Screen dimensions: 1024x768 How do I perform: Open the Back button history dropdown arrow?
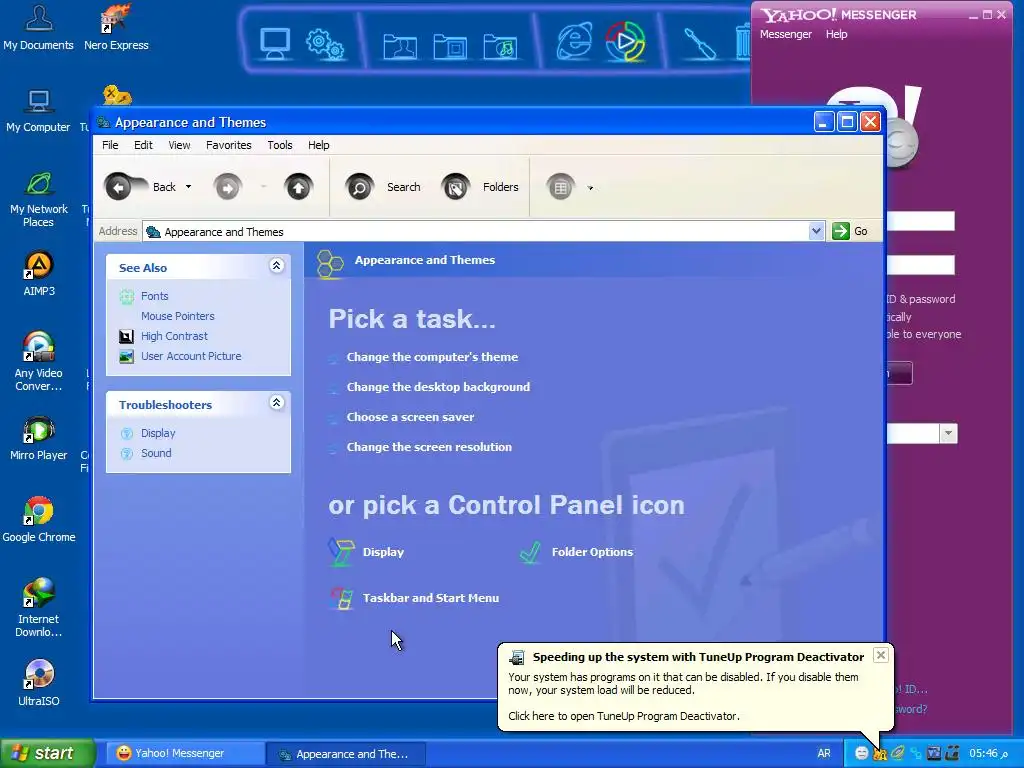click(x=188, y=187)
